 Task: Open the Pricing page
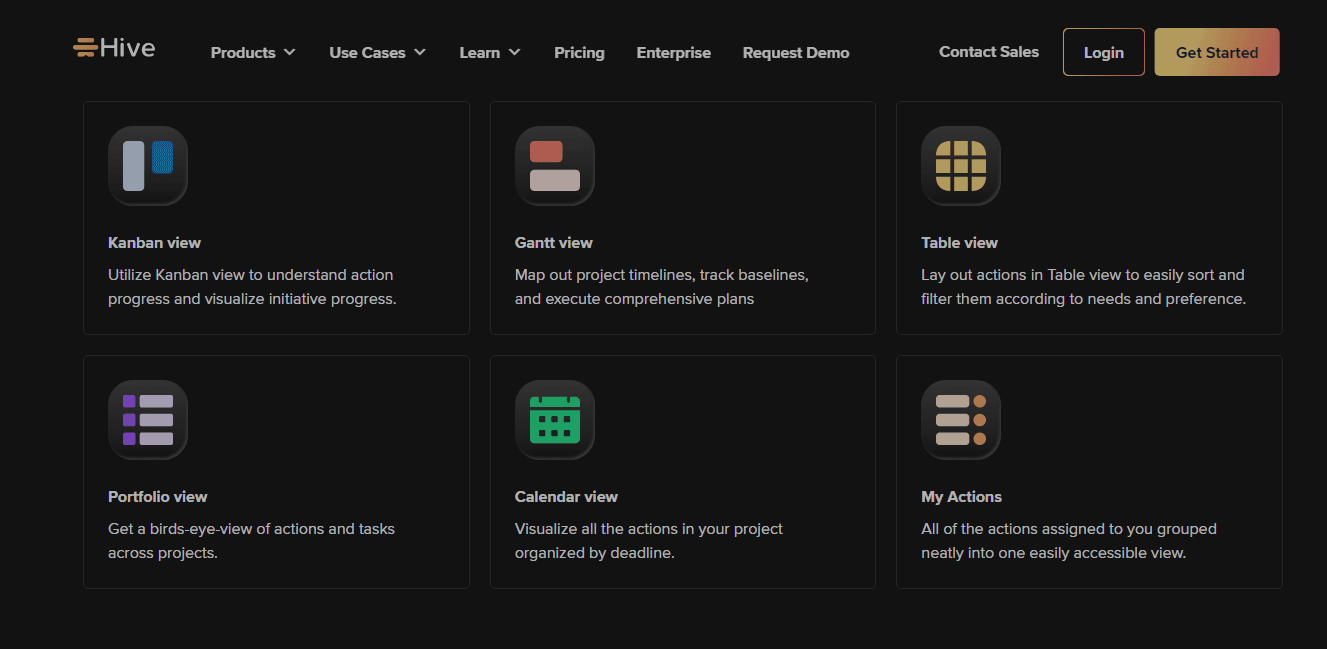pos(579,52)
